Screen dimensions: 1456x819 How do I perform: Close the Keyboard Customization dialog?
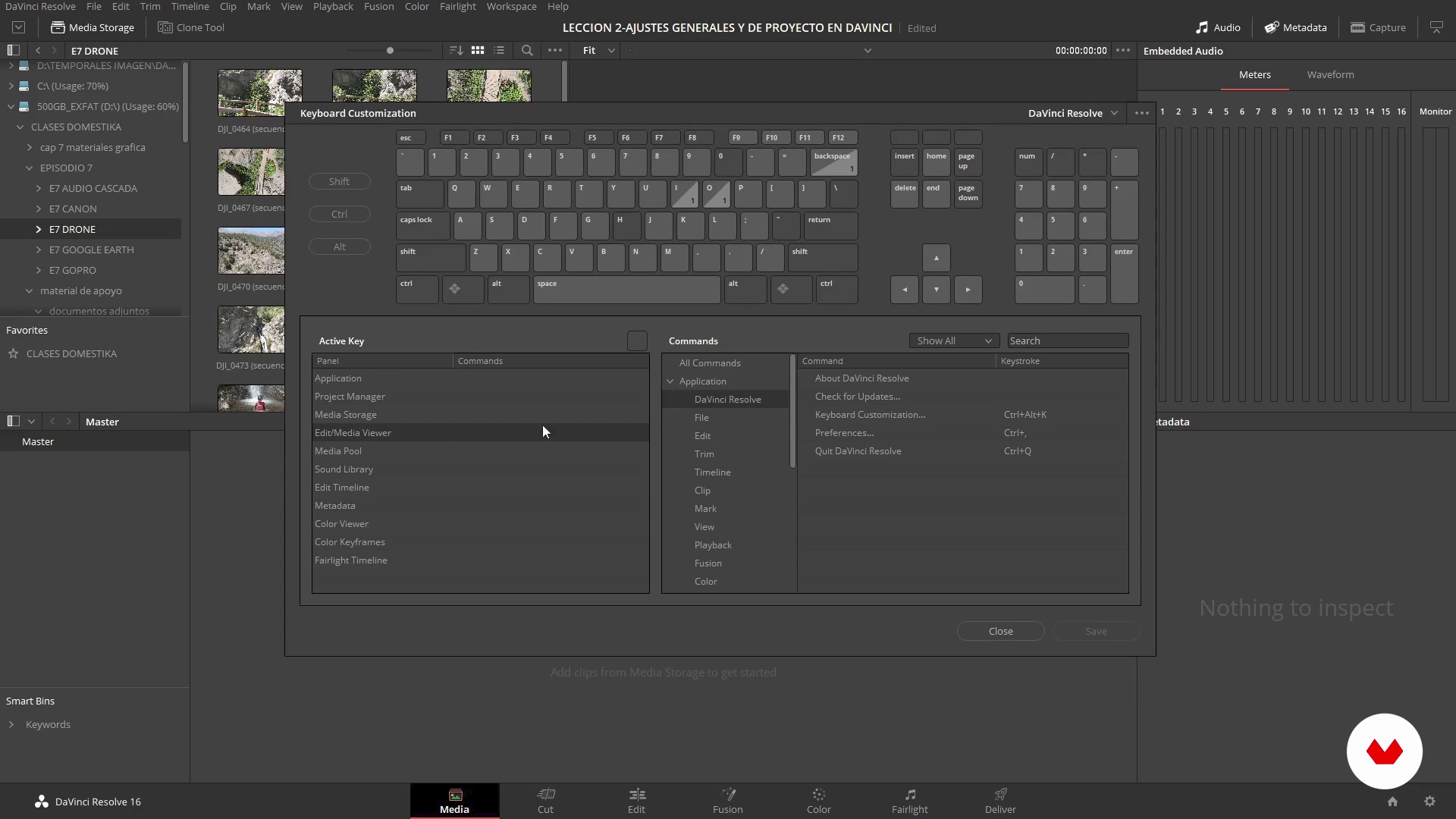1000,631
